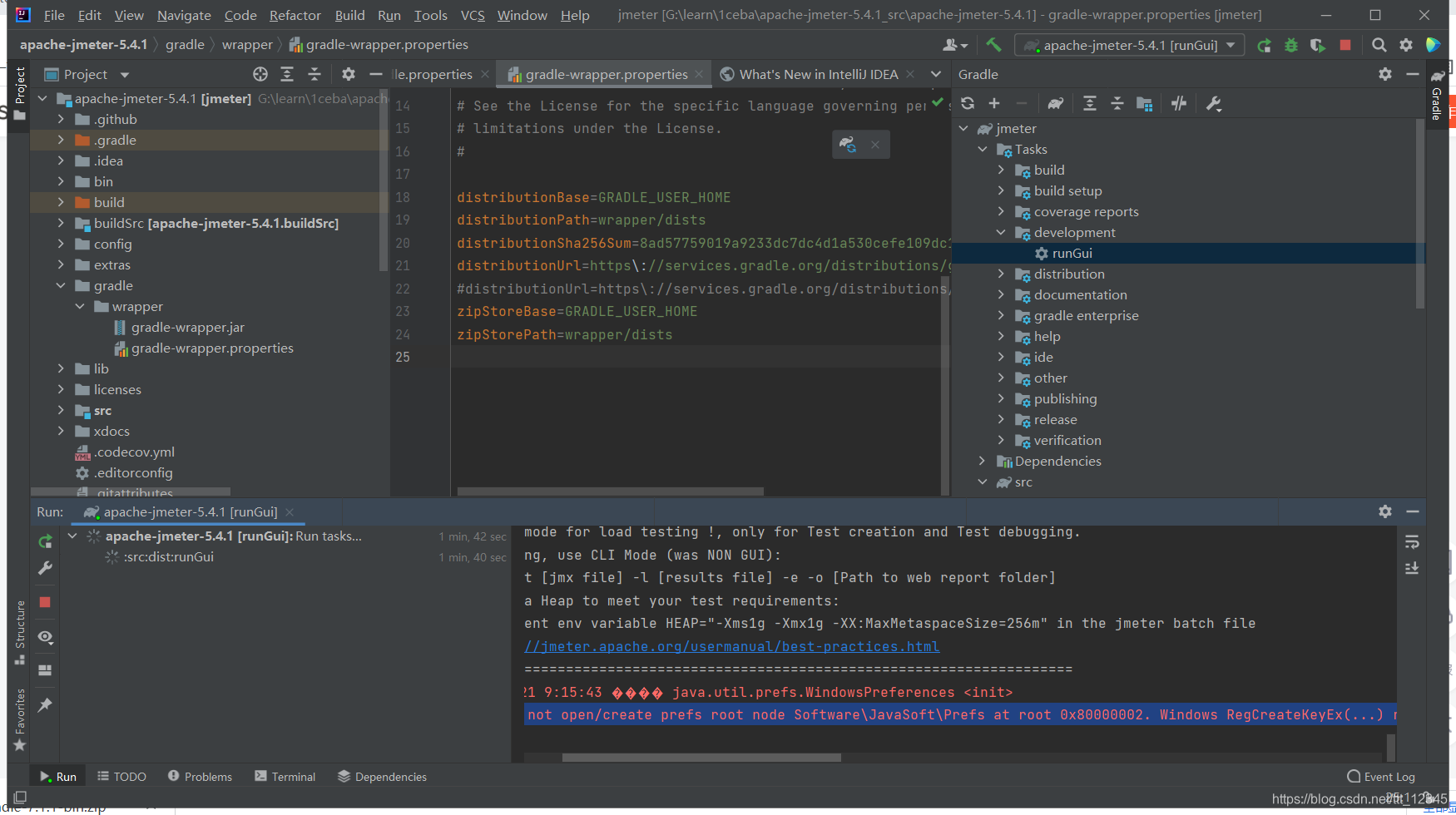Run with coverage shield icon
The height and width of the screenshot is (815, 1456).
point(1318,46)
